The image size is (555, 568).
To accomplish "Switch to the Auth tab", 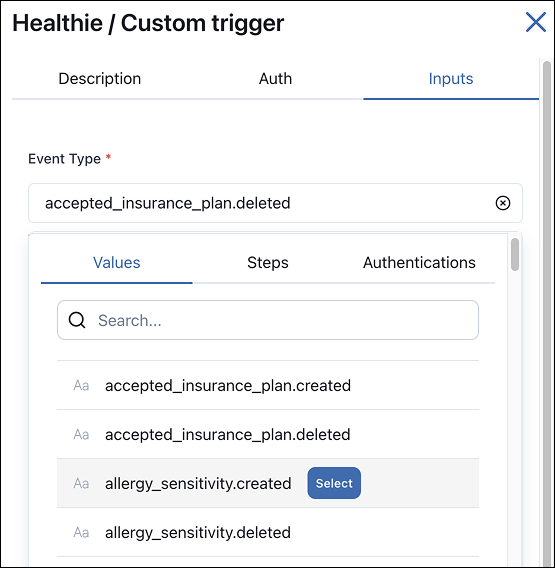I will 275,79.
